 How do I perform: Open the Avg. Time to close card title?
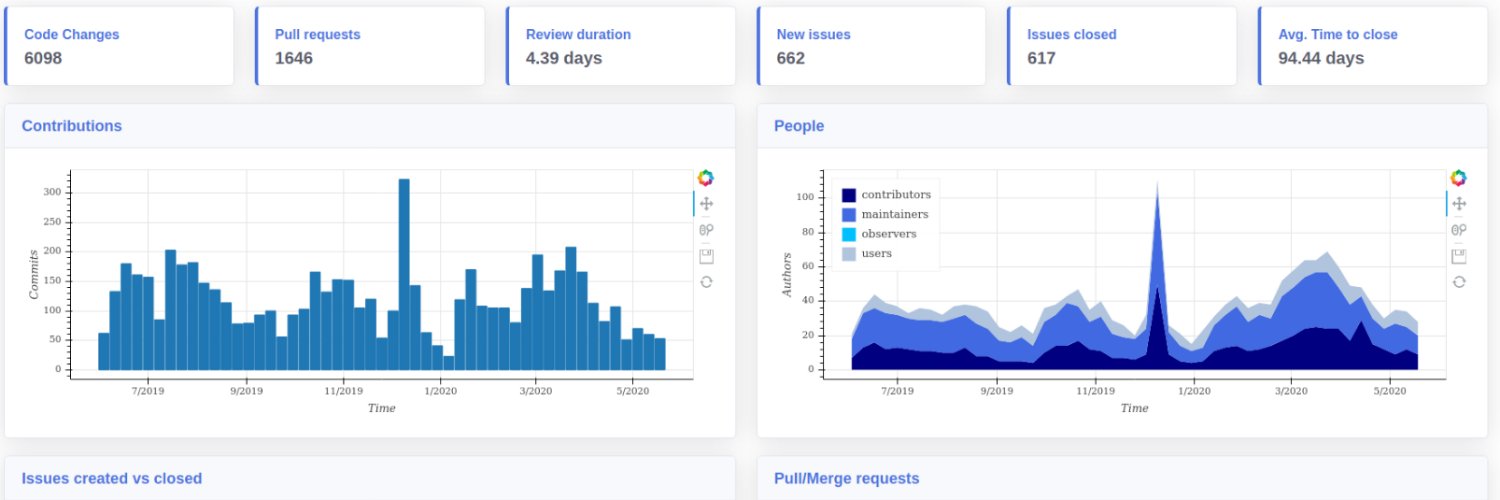(x=1338, y=34)
